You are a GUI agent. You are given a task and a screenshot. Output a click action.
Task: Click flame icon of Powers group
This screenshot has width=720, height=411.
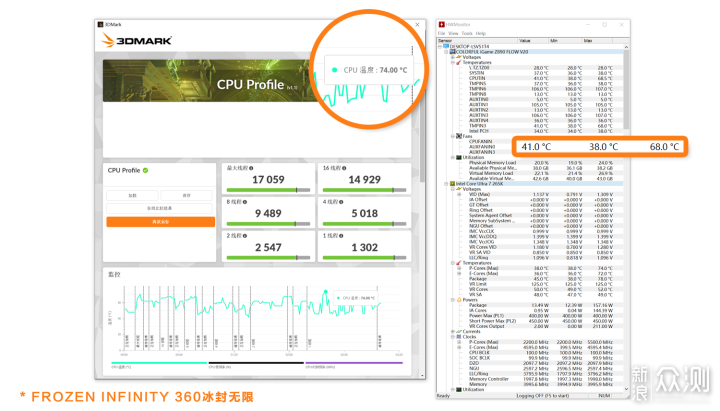coord(459,300)
